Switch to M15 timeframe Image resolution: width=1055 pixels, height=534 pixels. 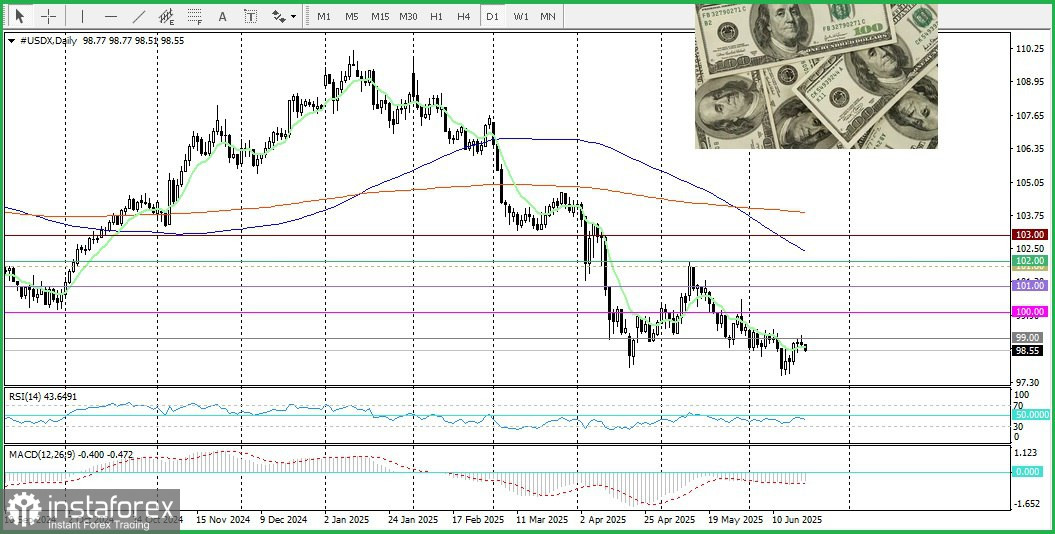click(380, 16)
